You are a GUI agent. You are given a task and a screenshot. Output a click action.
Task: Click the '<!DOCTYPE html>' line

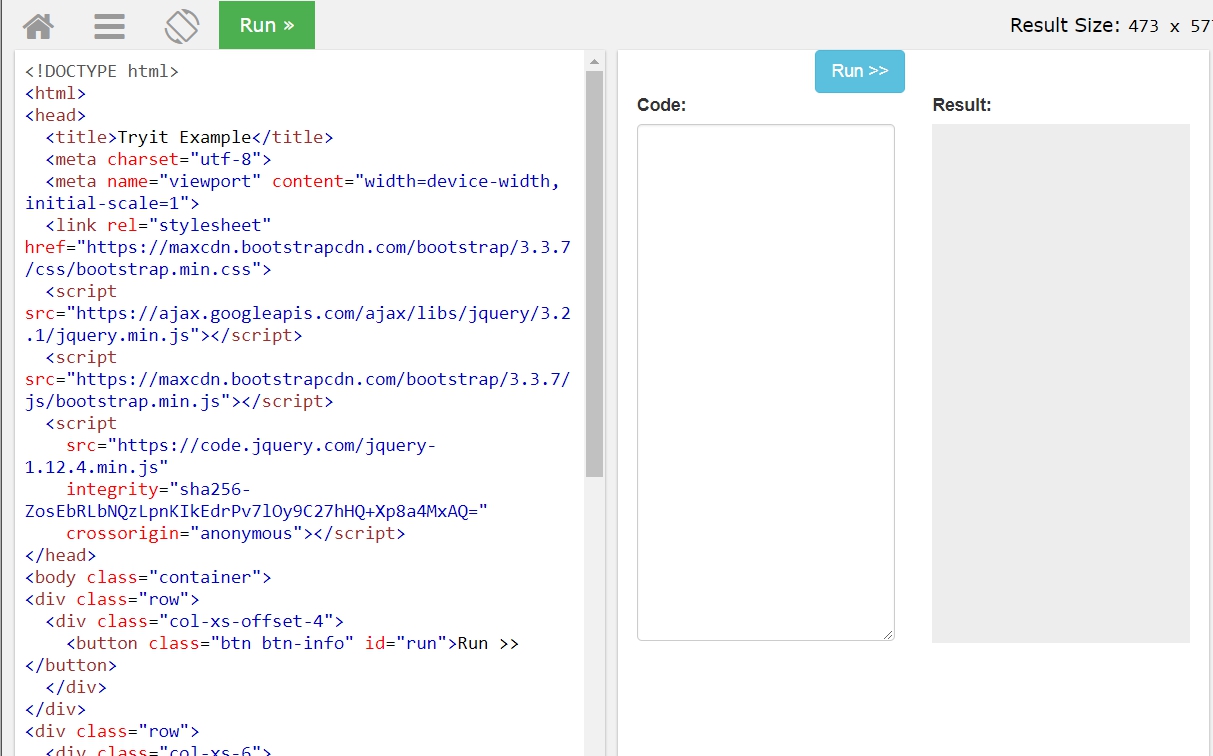(102, 72)
